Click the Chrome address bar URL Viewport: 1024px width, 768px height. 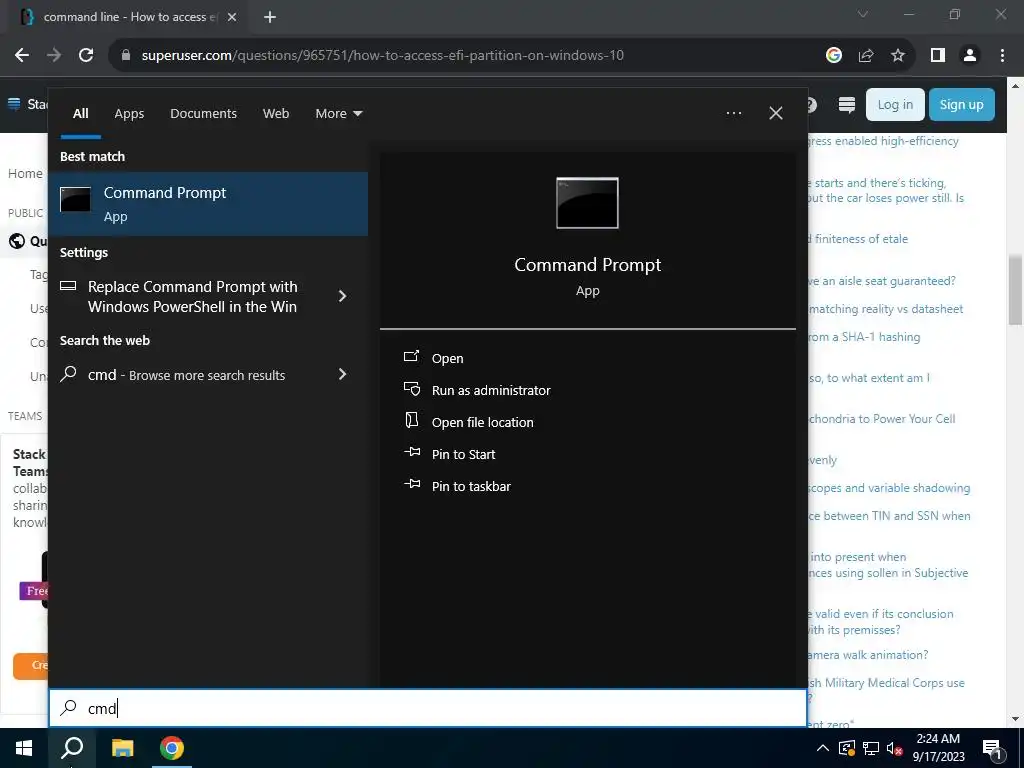[382, 56]
